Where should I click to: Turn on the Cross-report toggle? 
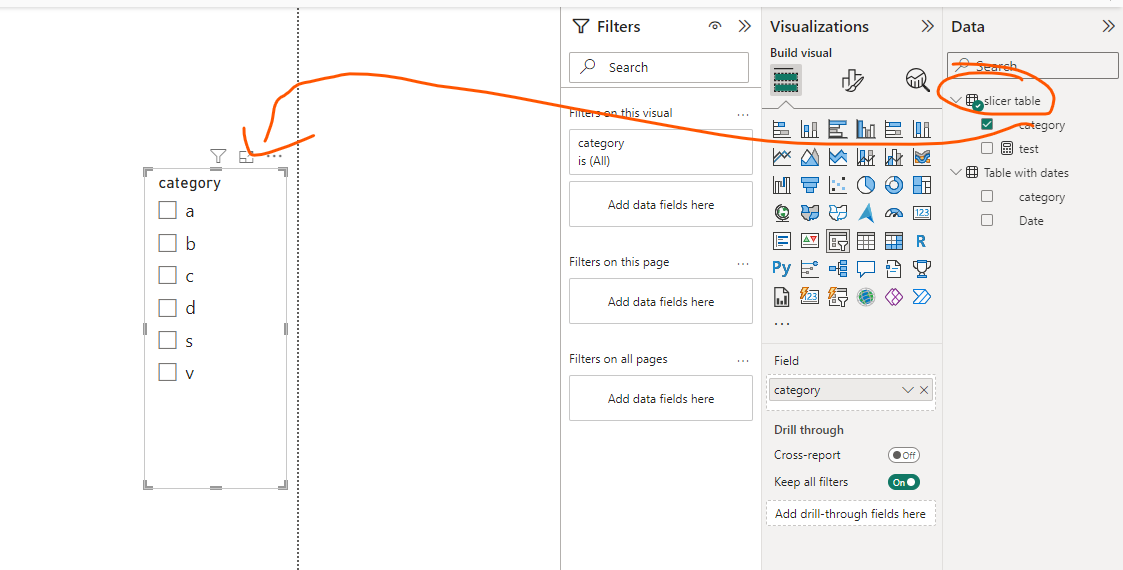(904, 455)
